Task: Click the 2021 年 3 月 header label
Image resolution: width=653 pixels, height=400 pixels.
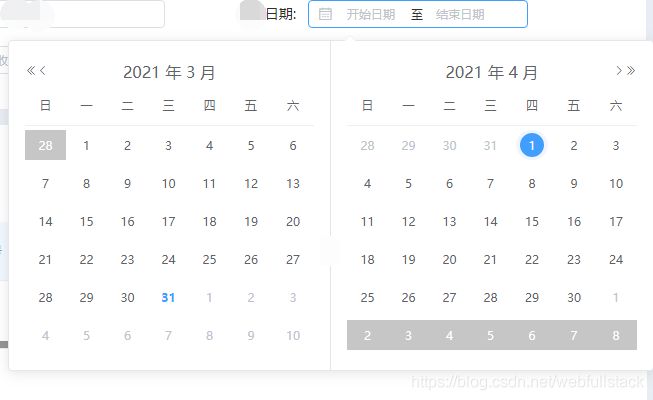Action: coord(169,72)
